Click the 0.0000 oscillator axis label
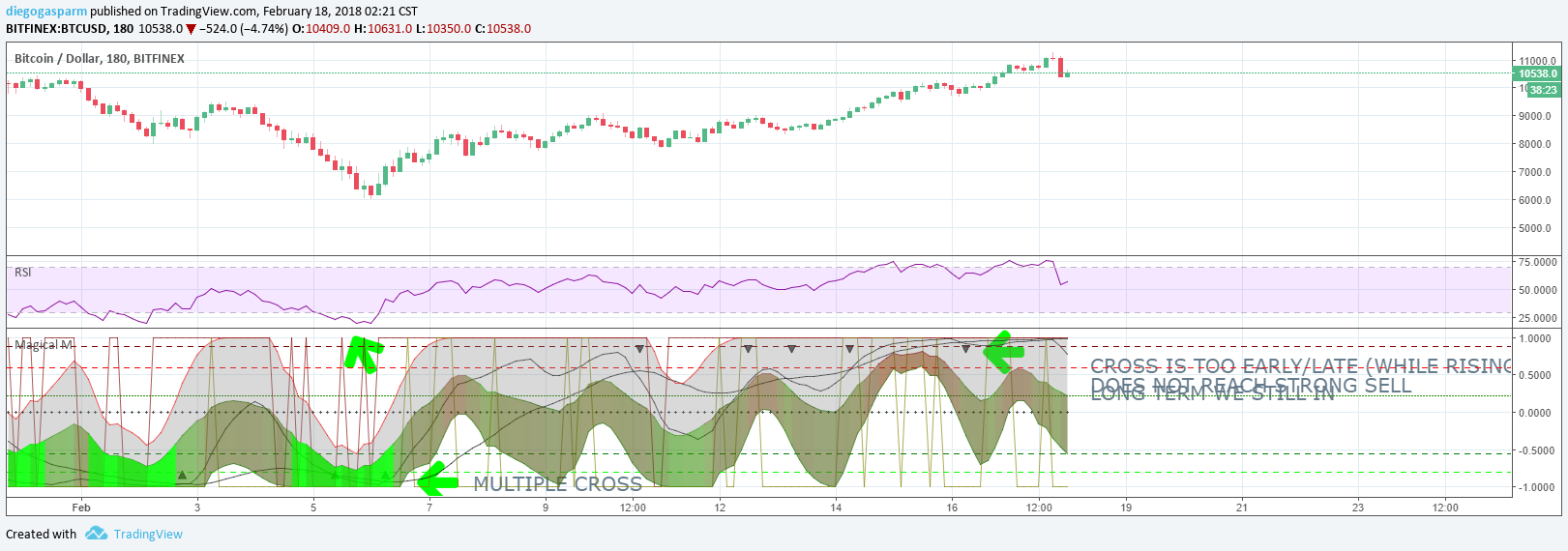 (x=1535, y=413)
